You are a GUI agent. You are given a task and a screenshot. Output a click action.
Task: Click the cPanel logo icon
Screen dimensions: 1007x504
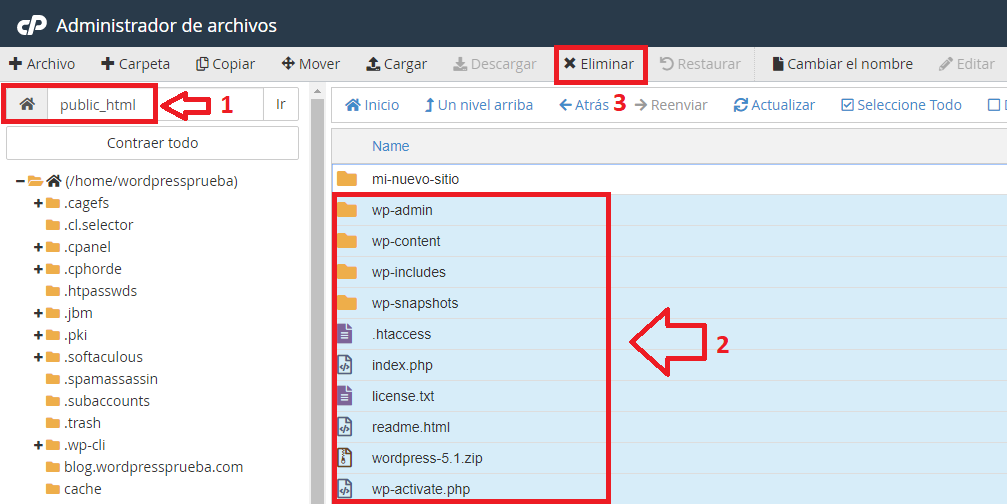(29, 25)
